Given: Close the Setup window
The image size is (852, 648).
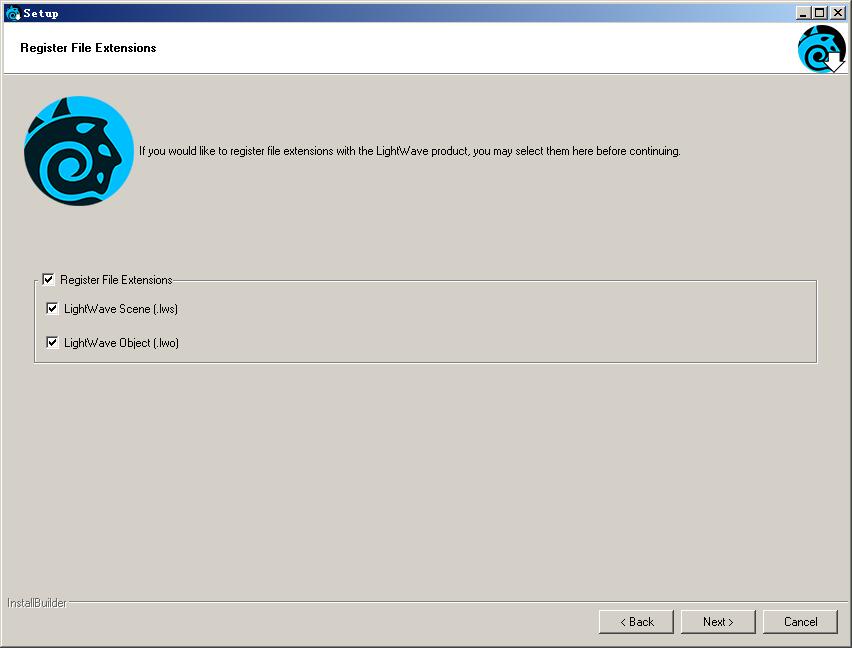Looking at the screenshot, I should pyautogui.click(x=837, y=13).
